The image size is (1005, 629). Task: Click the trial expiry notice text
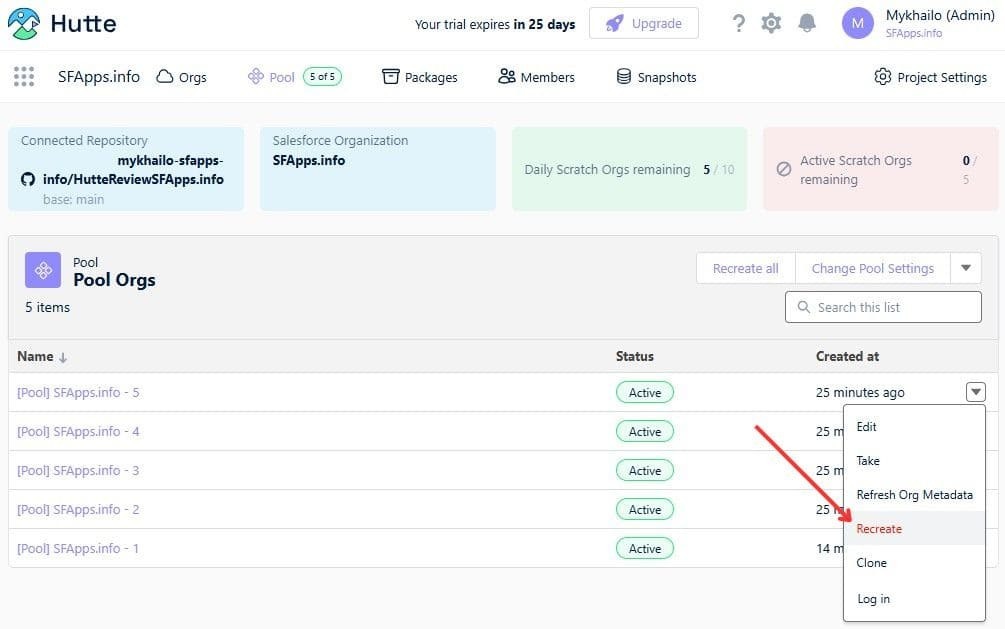click(495, 24)
